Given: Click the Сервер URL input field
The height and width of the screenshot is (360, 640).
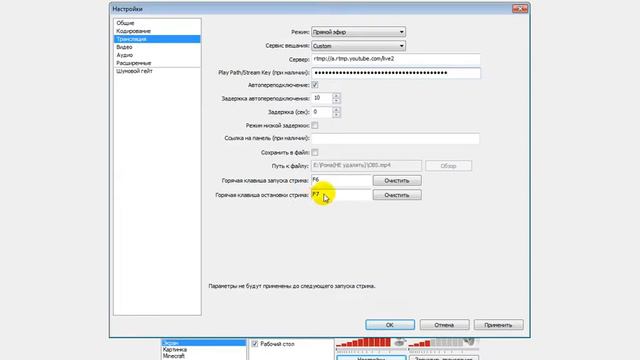Looking at the screenshot, I should click(x=396, y=59).
